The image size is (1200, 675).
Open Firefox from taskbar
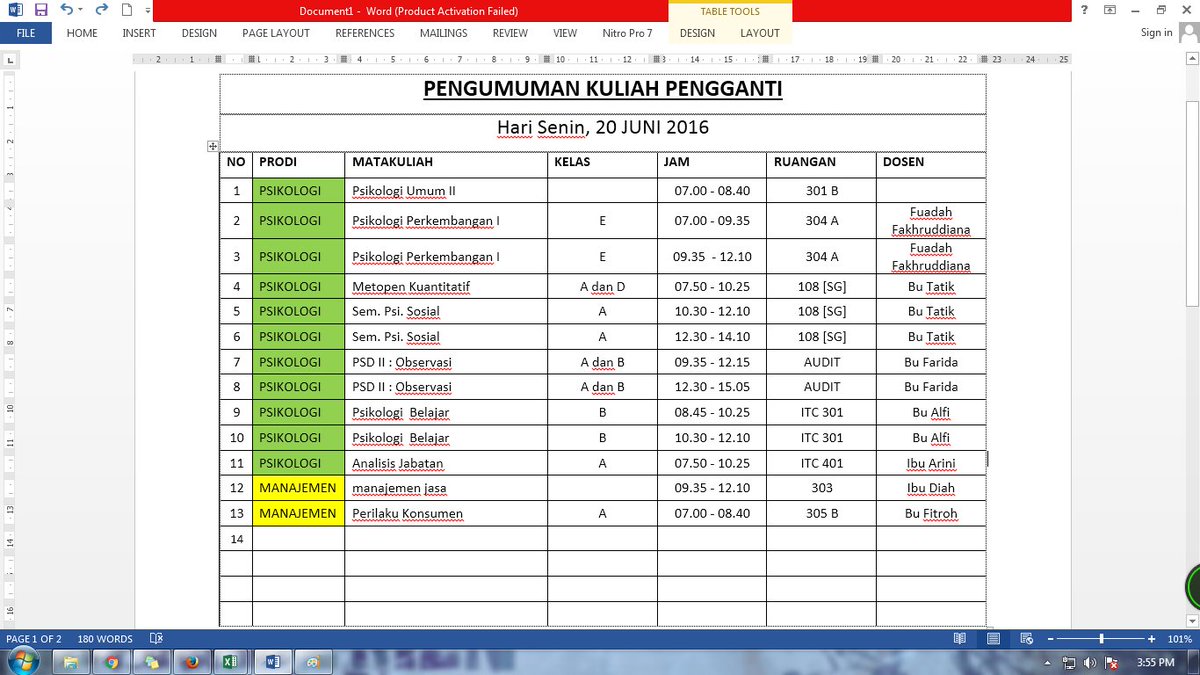(191, 662)
